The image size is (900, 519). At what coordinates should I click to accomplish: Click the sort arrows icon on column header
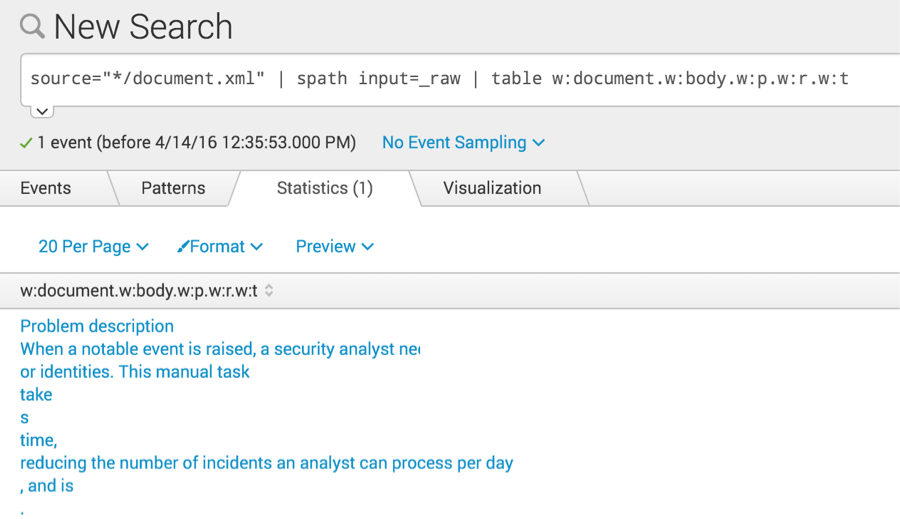point(269,291)
